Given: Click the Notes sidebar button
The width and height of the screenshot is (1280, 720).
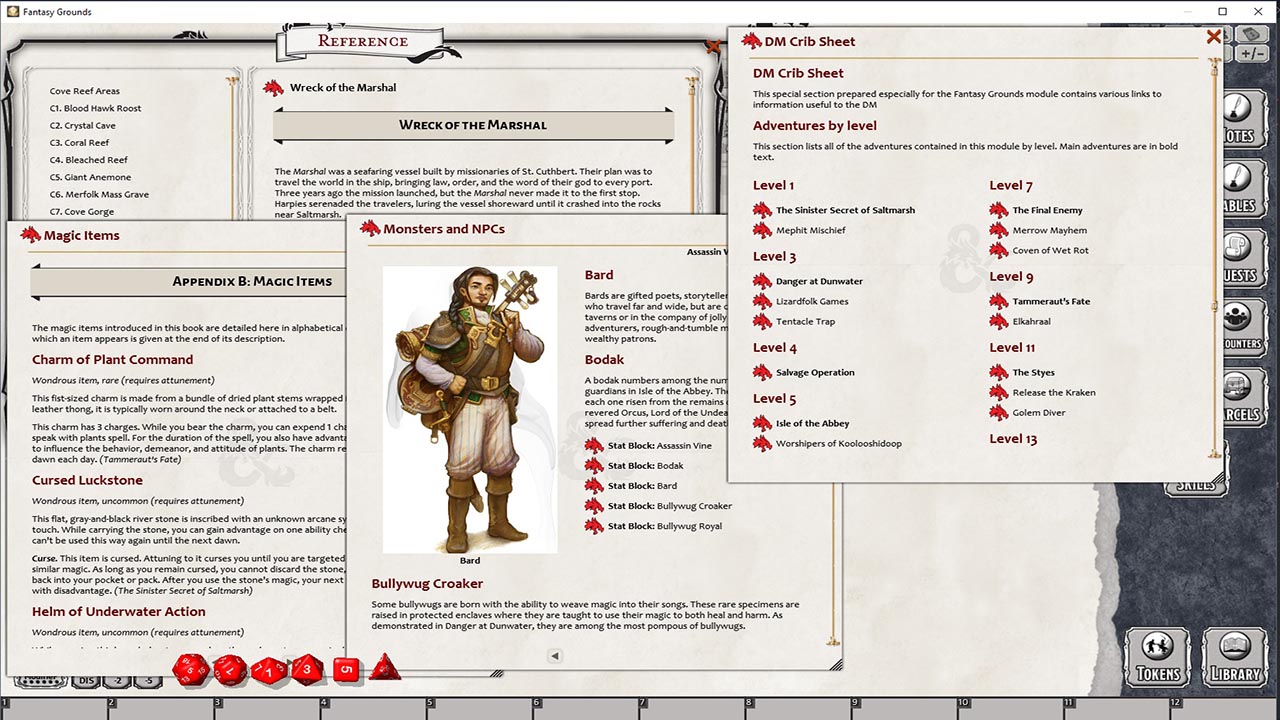Looking at the screenshot, I should click(x=1238, y=118).
